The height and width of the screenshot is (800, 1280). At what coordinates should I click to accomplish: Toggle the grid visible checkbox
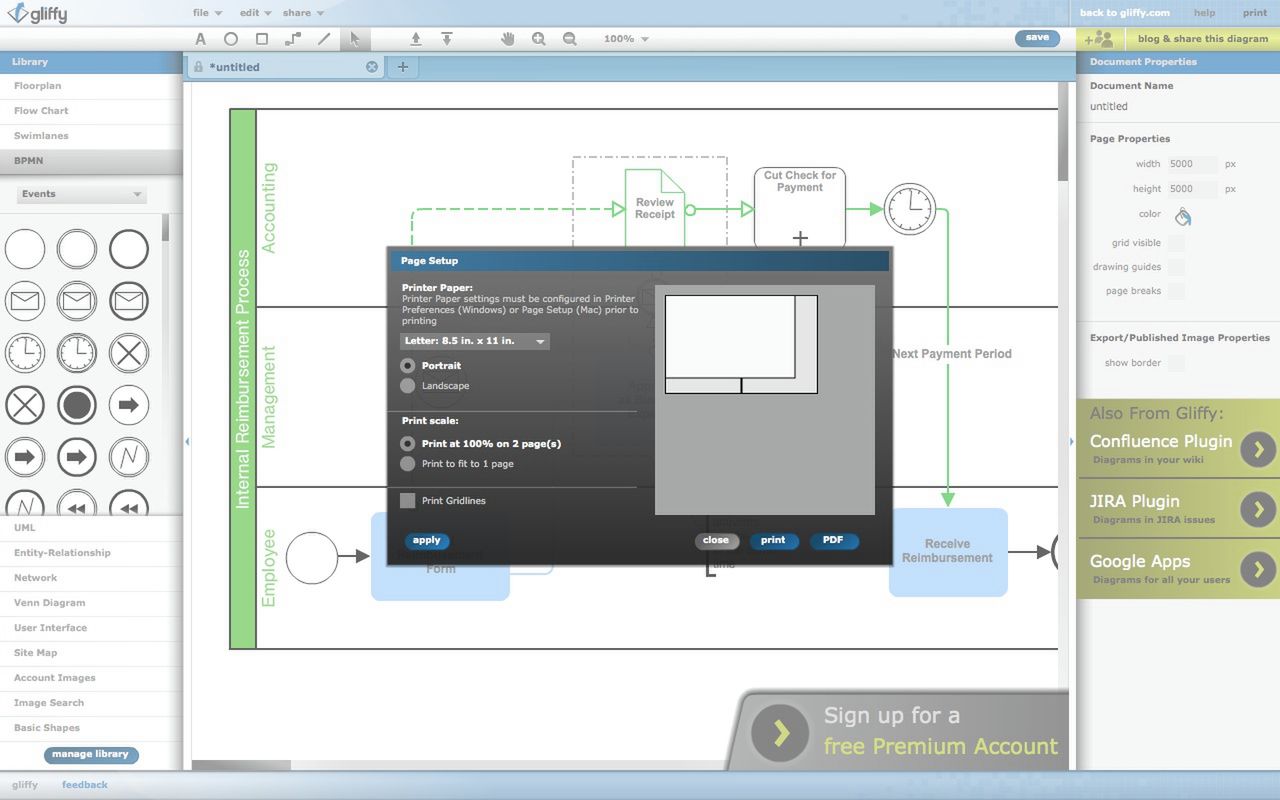point(1176,243)
